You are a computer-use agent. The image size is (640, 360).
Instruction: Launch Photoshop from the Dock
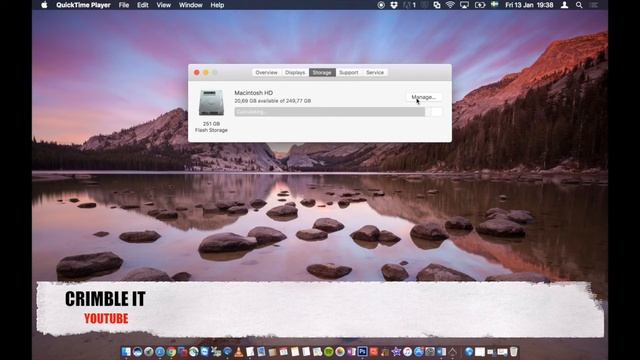(x=362, y=351)
